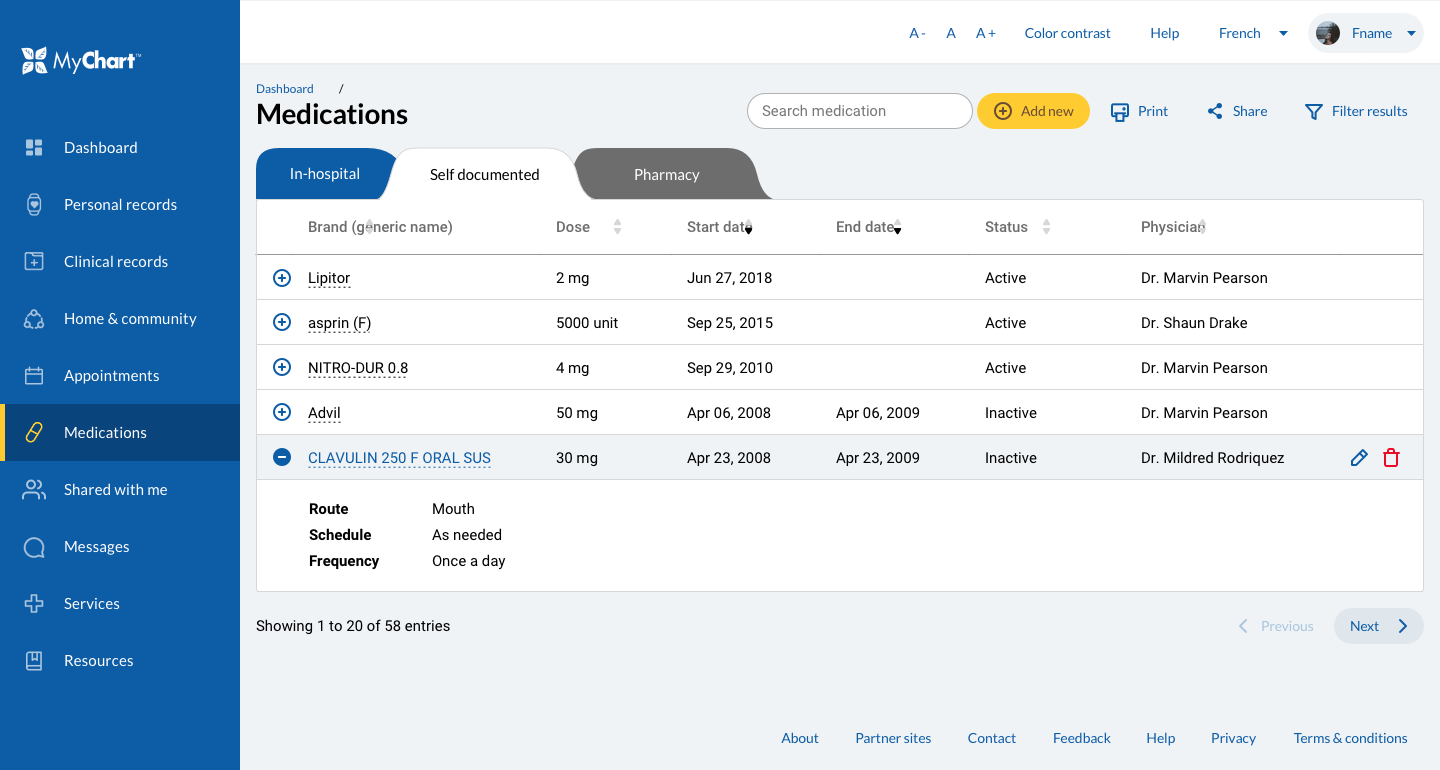Click the Share icon
The height and width of the screenshot is (770, 1440).
click(x=1215, y=111)
